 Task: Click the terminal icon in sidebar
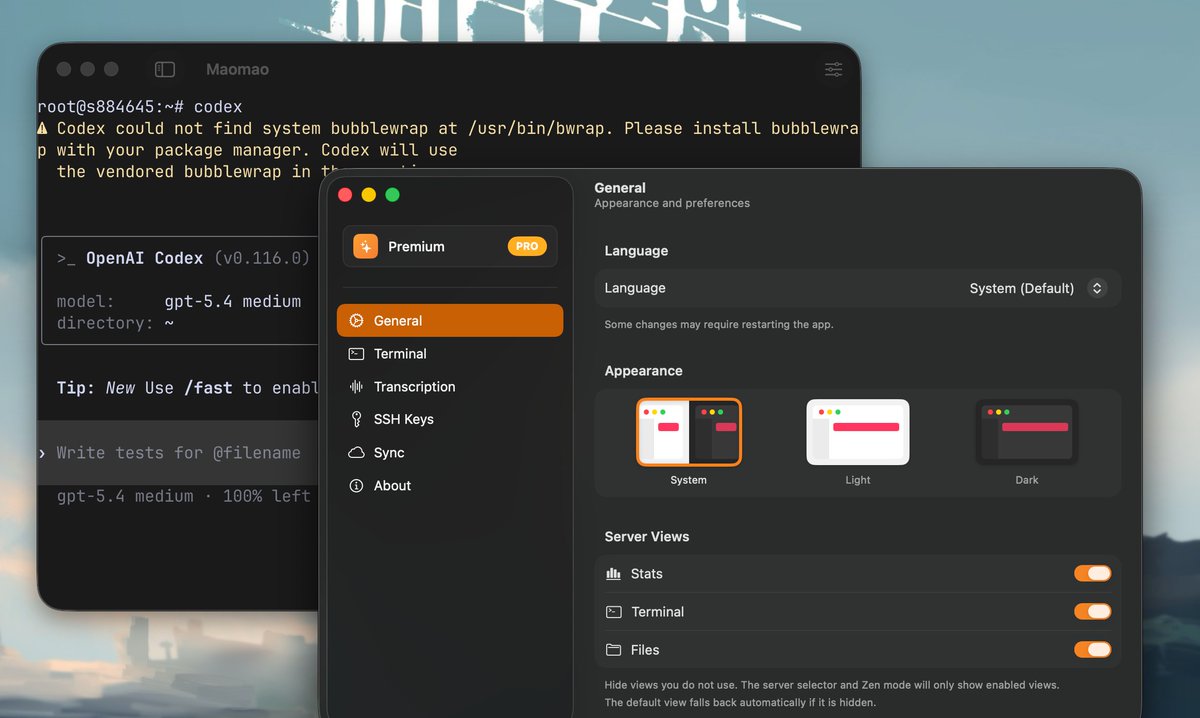click(x=356, y=353)
